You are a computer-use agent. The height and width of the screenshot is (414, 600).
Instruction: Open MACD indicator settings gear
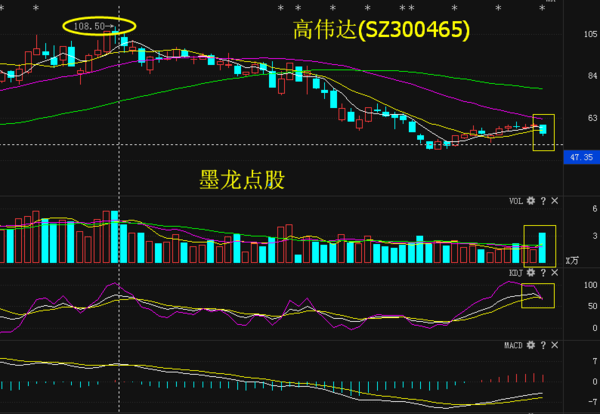[531, 344]
